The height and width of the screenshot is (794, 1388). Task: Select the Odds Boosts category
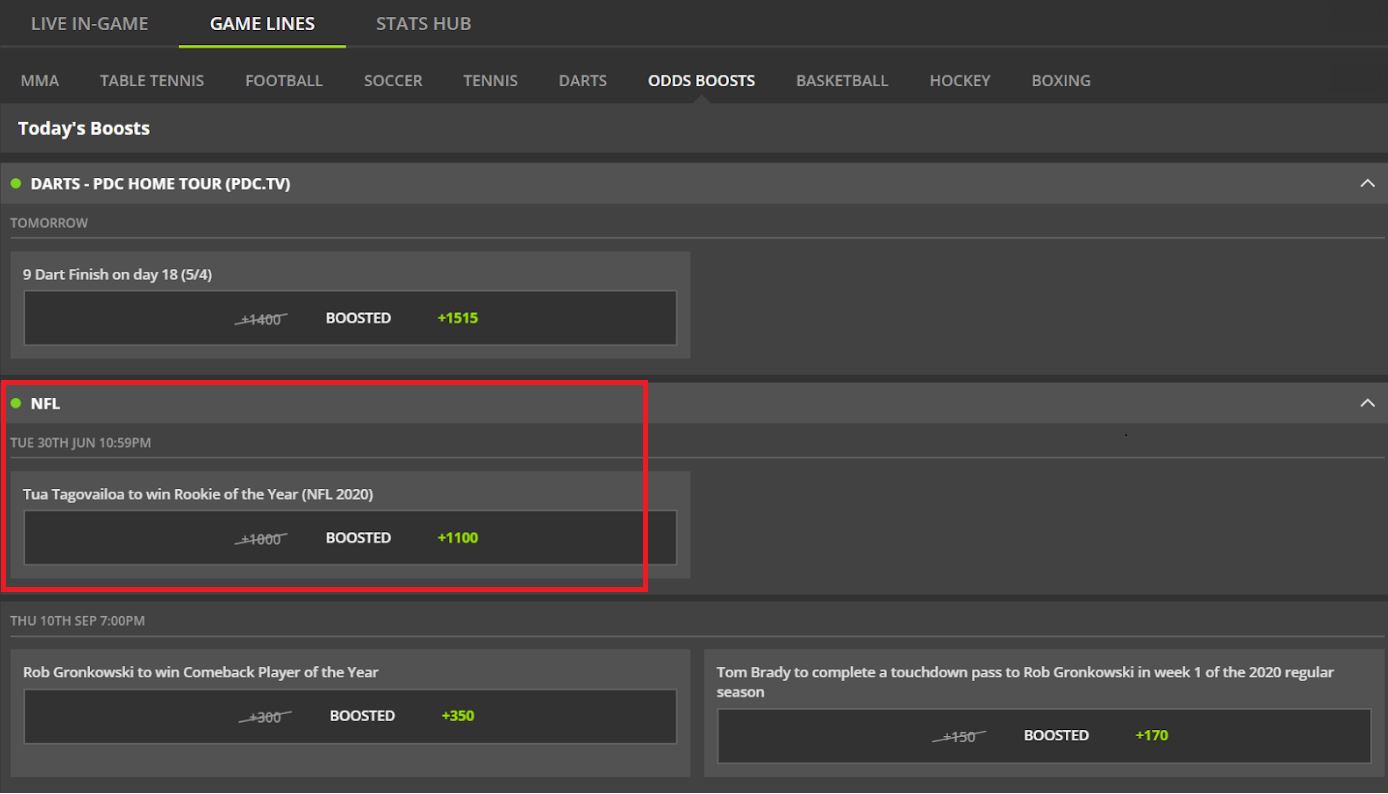point(701,80)
